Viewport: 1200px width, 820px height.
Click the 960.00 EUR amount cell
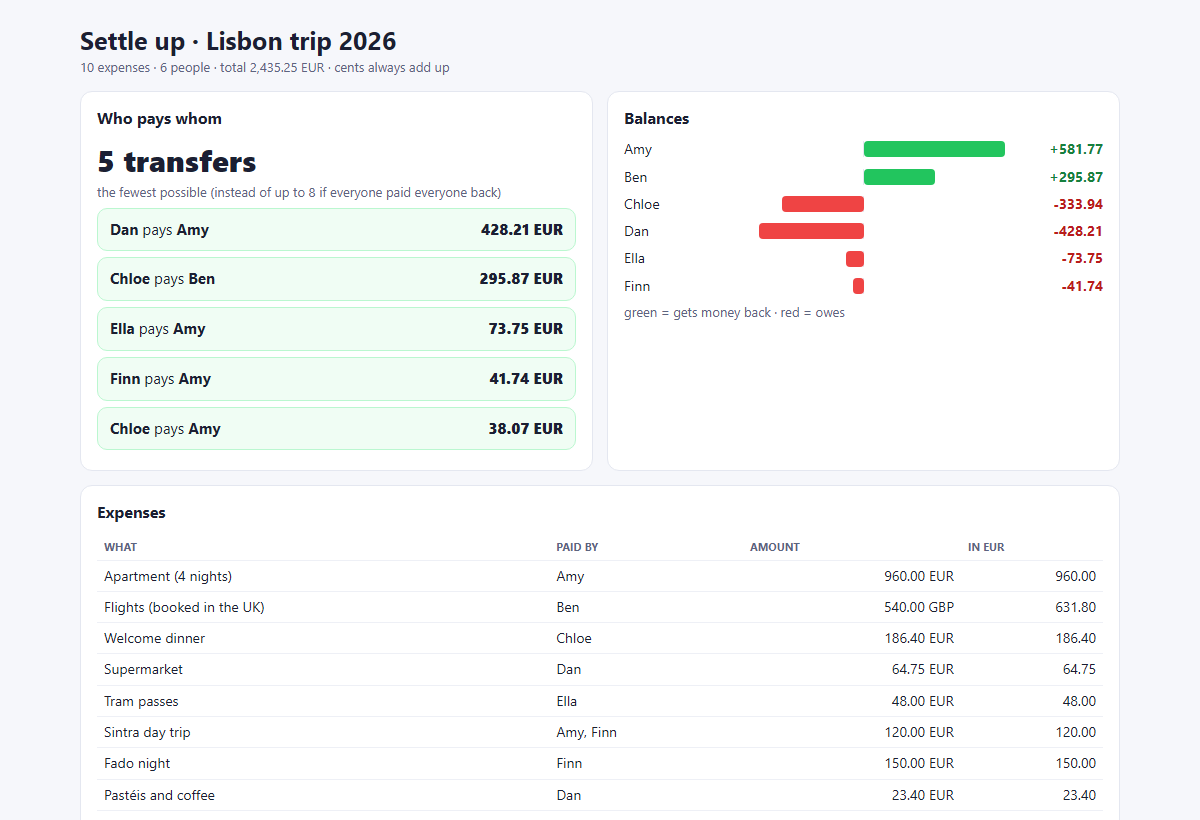click(x=919, y=576)
